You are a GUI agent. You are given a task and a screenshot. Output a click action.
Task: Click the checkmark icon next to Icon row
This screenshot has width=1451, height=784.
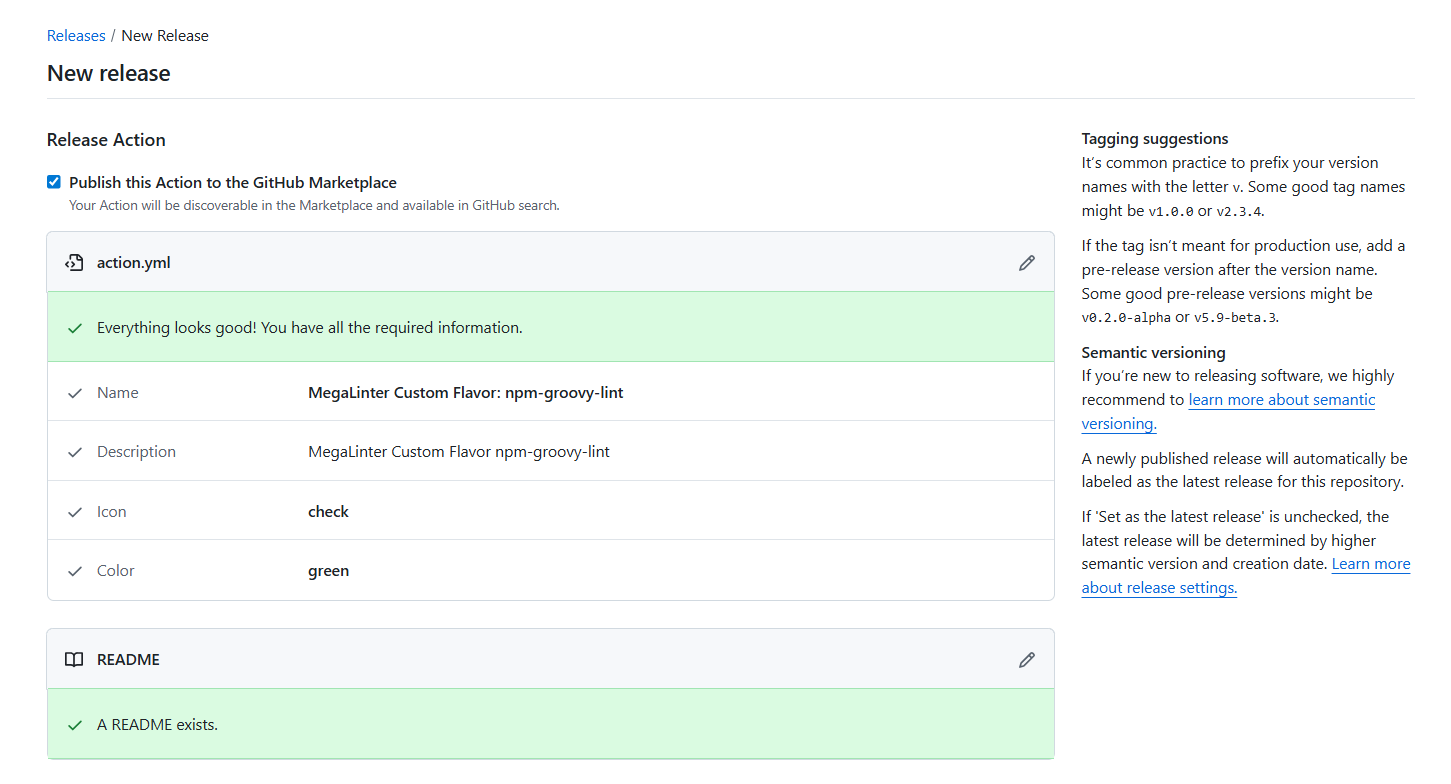point(74,512)
